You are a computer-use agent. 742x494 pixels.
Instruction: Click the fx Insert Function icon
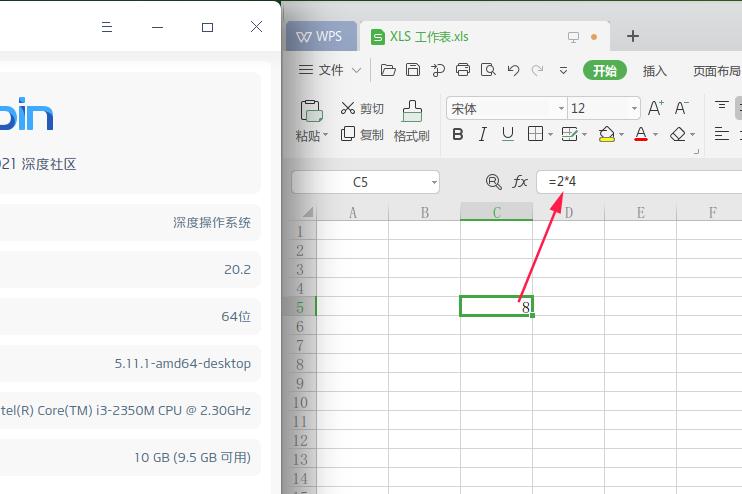click(x=520, y=182)
